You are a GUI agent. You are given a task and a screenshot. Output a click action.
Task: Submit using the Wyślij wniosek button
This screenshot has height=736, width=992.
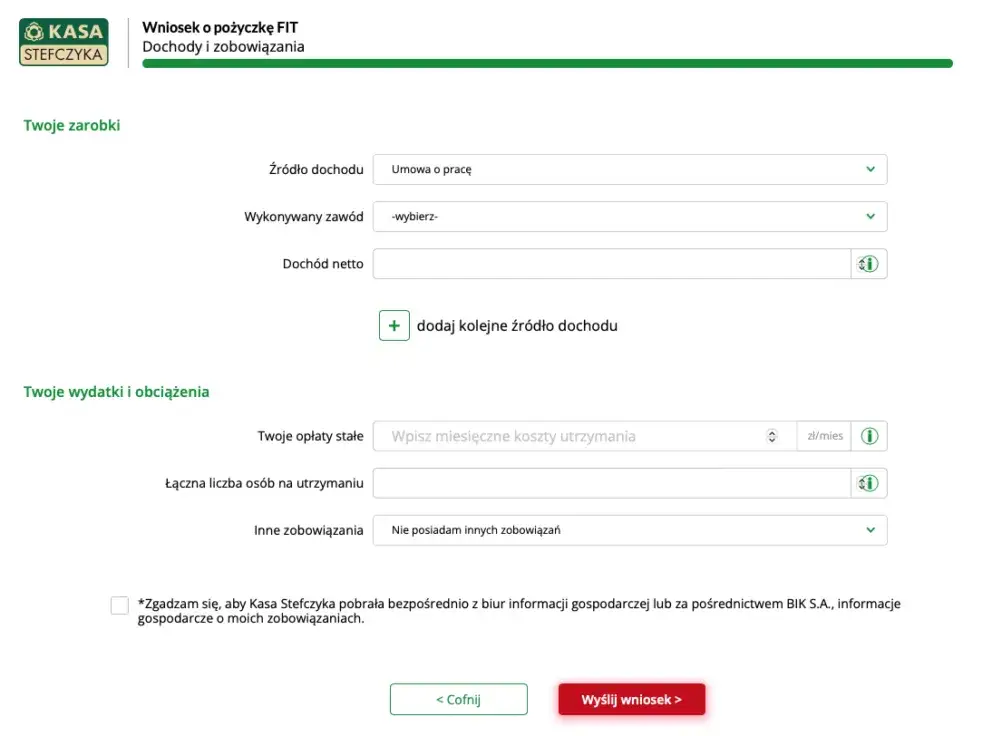tap(631, 700)
